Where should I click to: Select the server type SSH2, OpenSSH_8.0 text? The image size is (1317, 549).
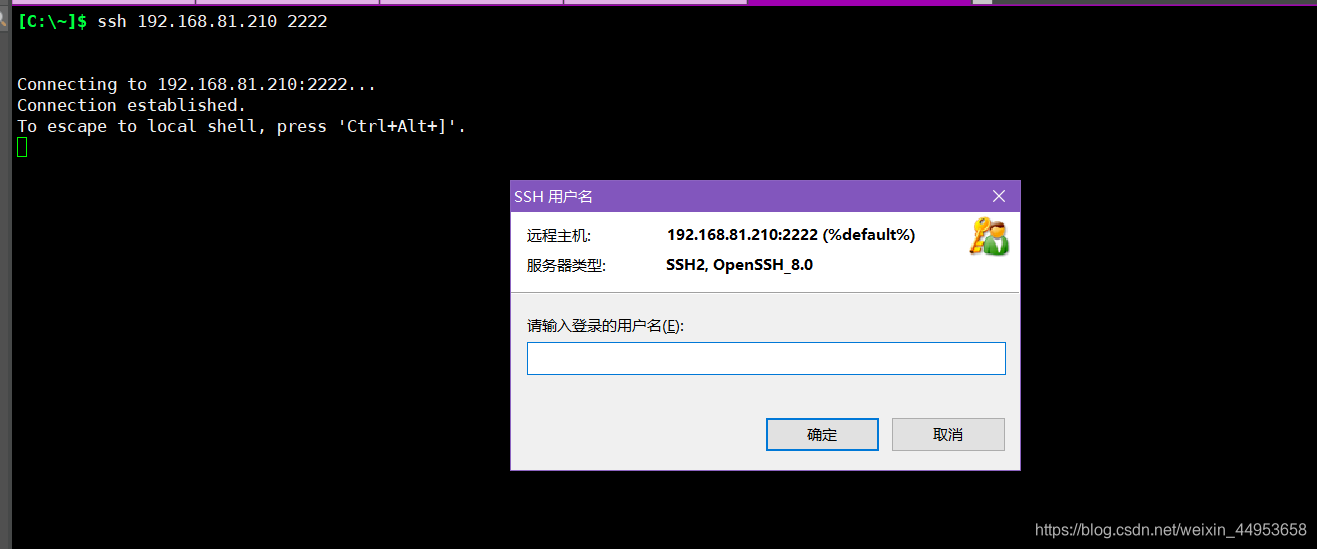point(739,265)
